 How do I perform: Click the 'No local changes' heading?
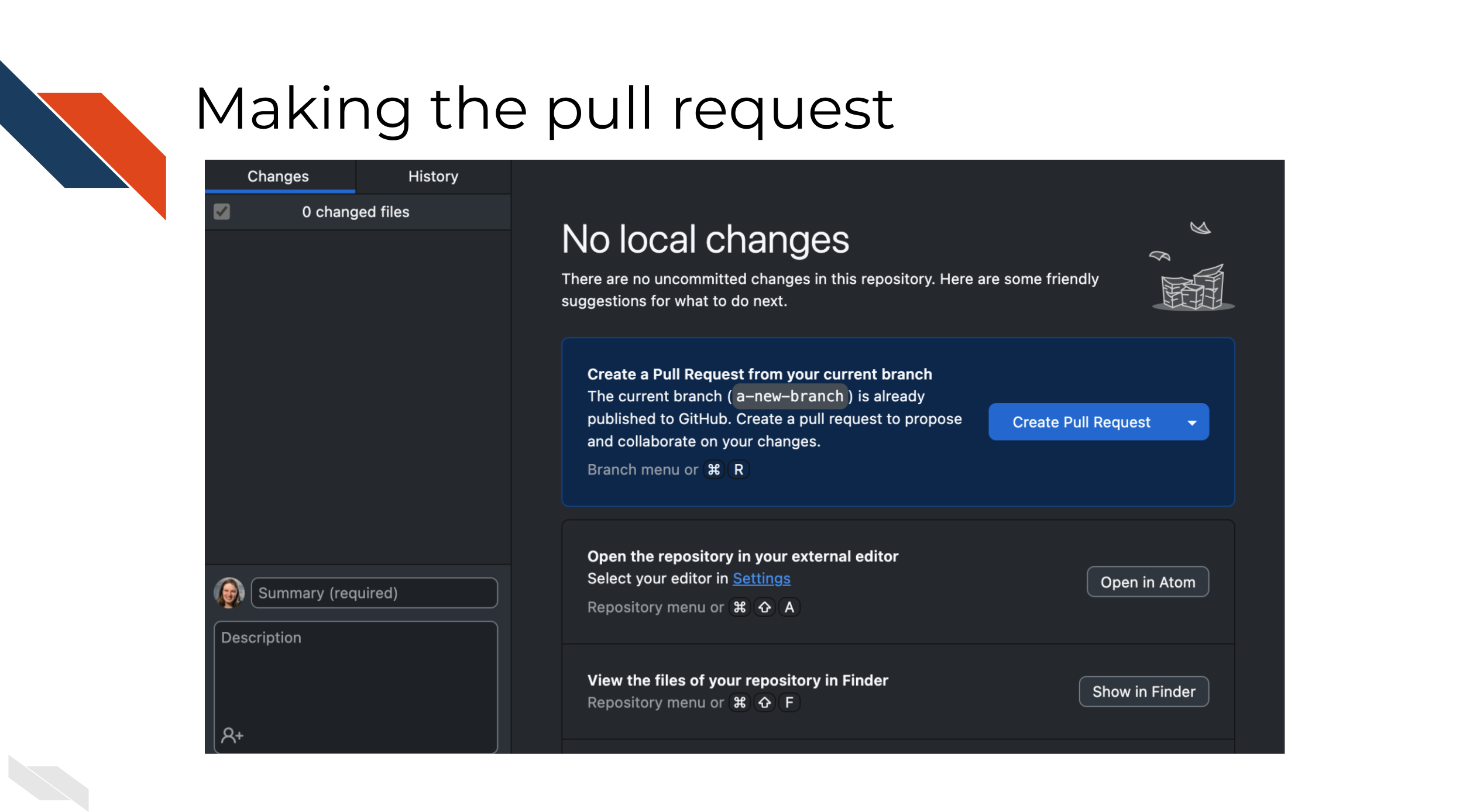tap(705, 239)
